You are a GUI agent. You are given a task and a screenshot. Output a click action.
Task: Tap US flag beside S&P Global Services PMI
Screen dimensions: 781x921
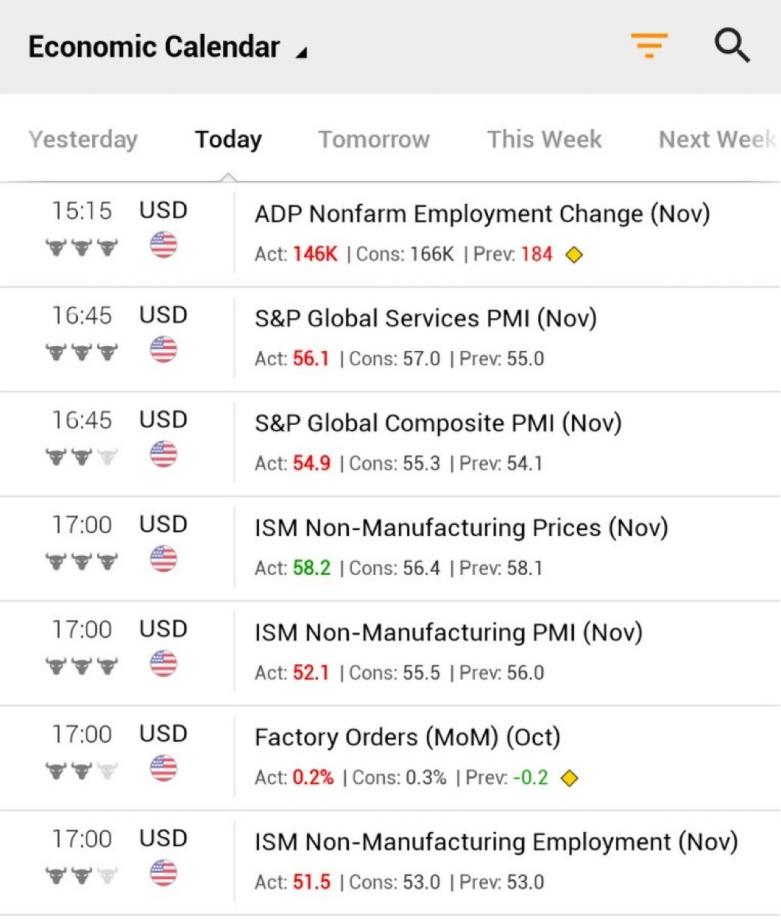(163, 350)
